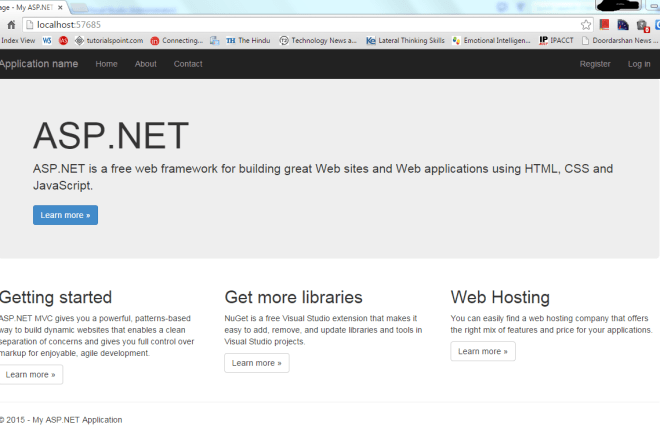Click the Web Hosting heading
This screenshot has height=440, width=660.
(x=500, y=297)
